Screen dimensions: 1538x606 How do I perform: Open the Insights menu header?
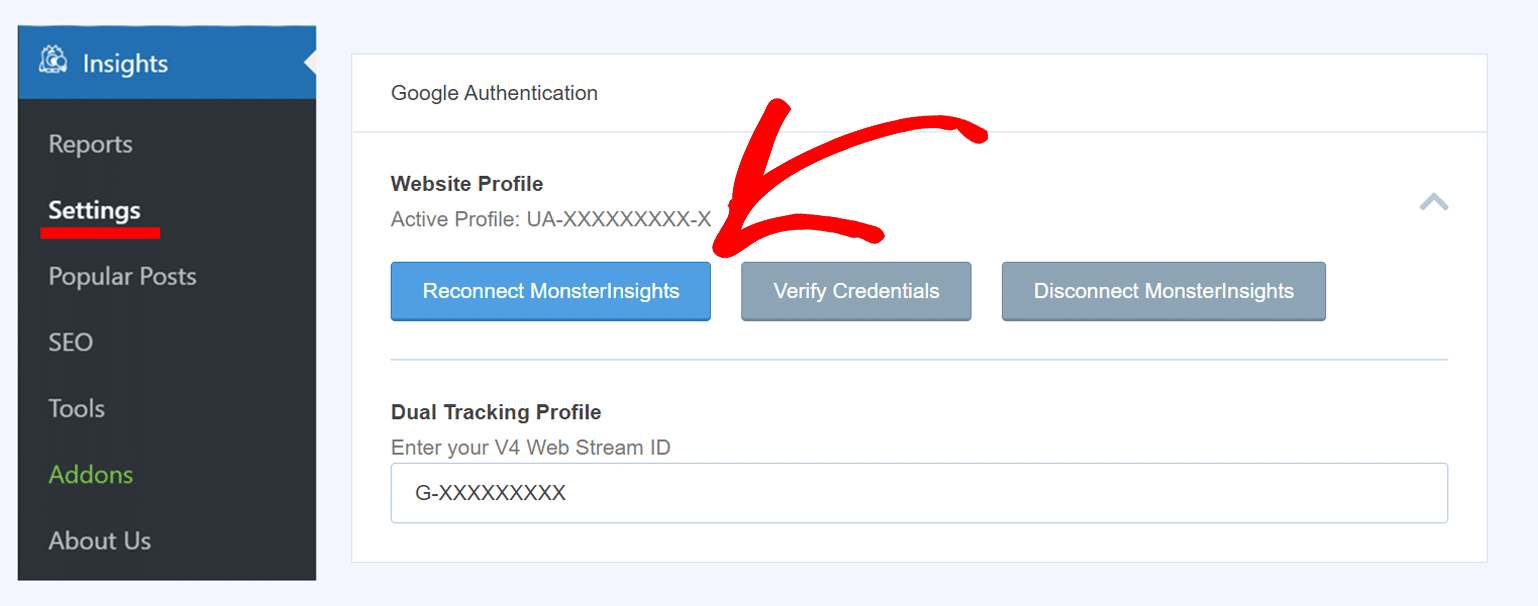[x=167, y=63]
